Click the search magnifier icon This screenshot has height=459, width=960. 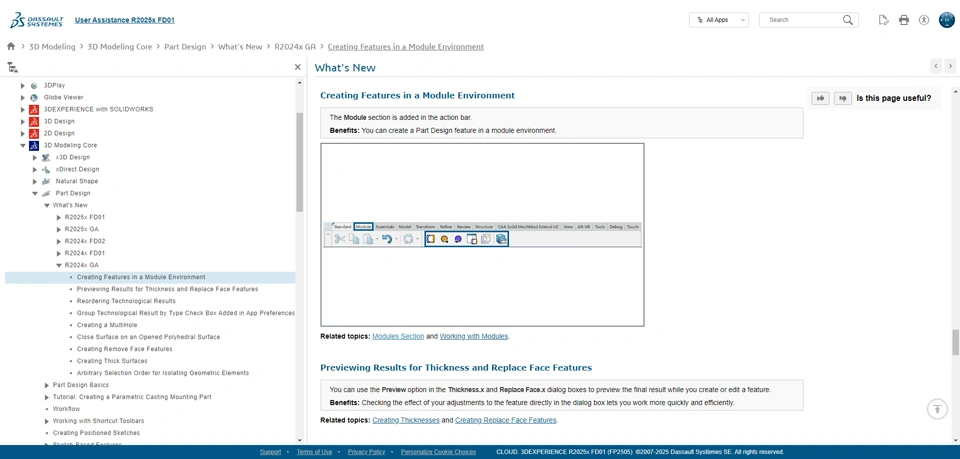(847, 20)
